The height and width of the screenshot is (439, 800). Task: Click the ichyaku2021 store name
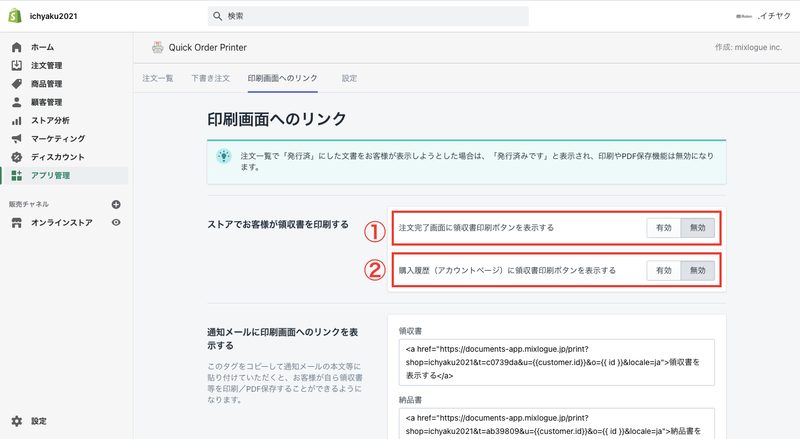(x=53, y=16)
